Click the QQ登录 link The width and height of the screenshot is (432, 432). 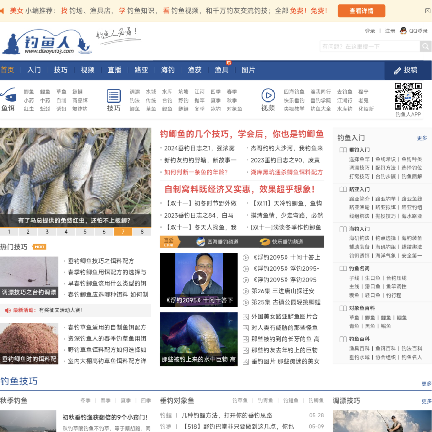[x=418, y=31]
